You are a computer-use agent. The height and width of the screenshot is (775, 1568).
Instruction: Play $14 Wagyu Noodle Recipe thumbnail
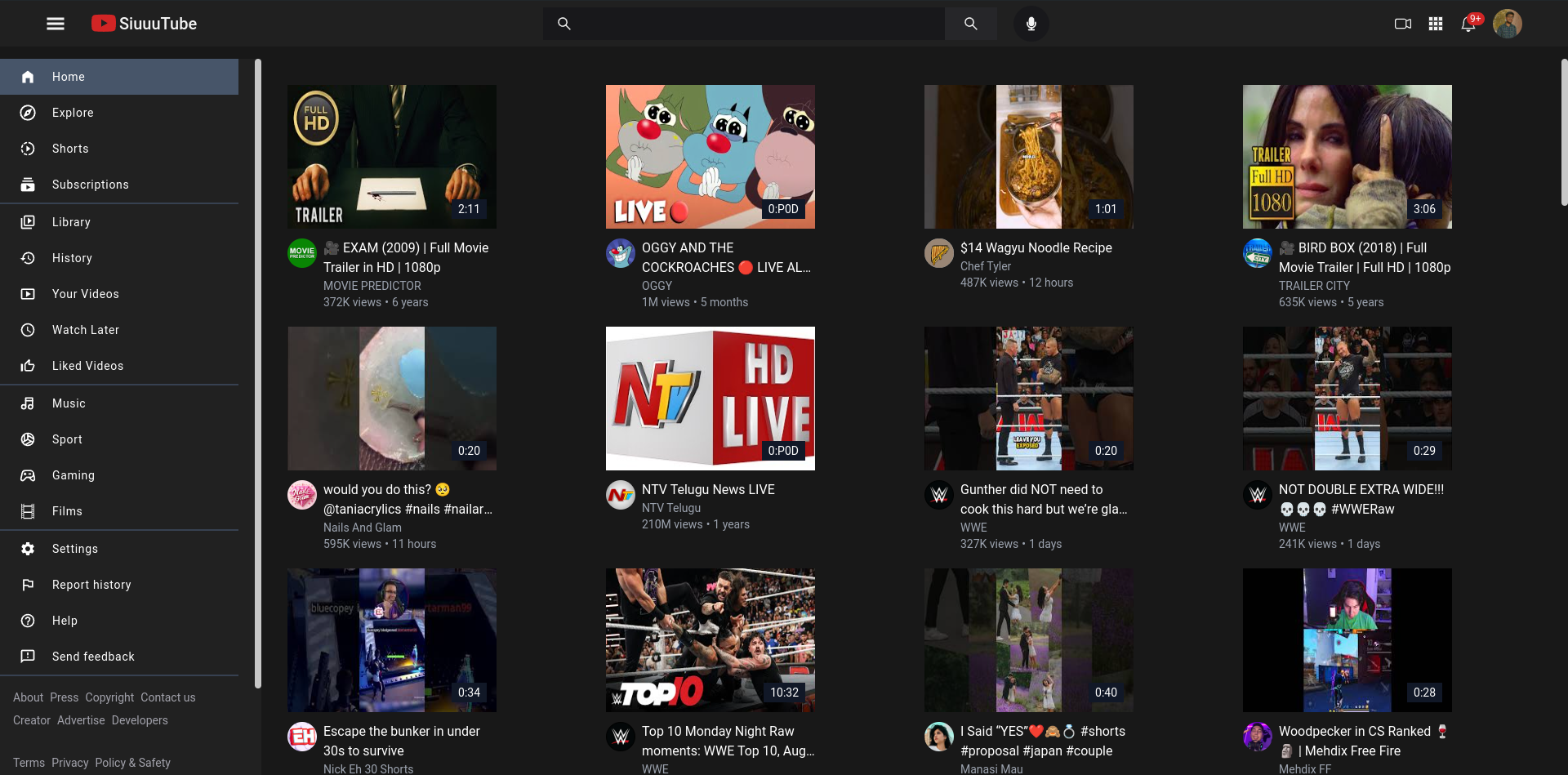tap(1029, 157)
